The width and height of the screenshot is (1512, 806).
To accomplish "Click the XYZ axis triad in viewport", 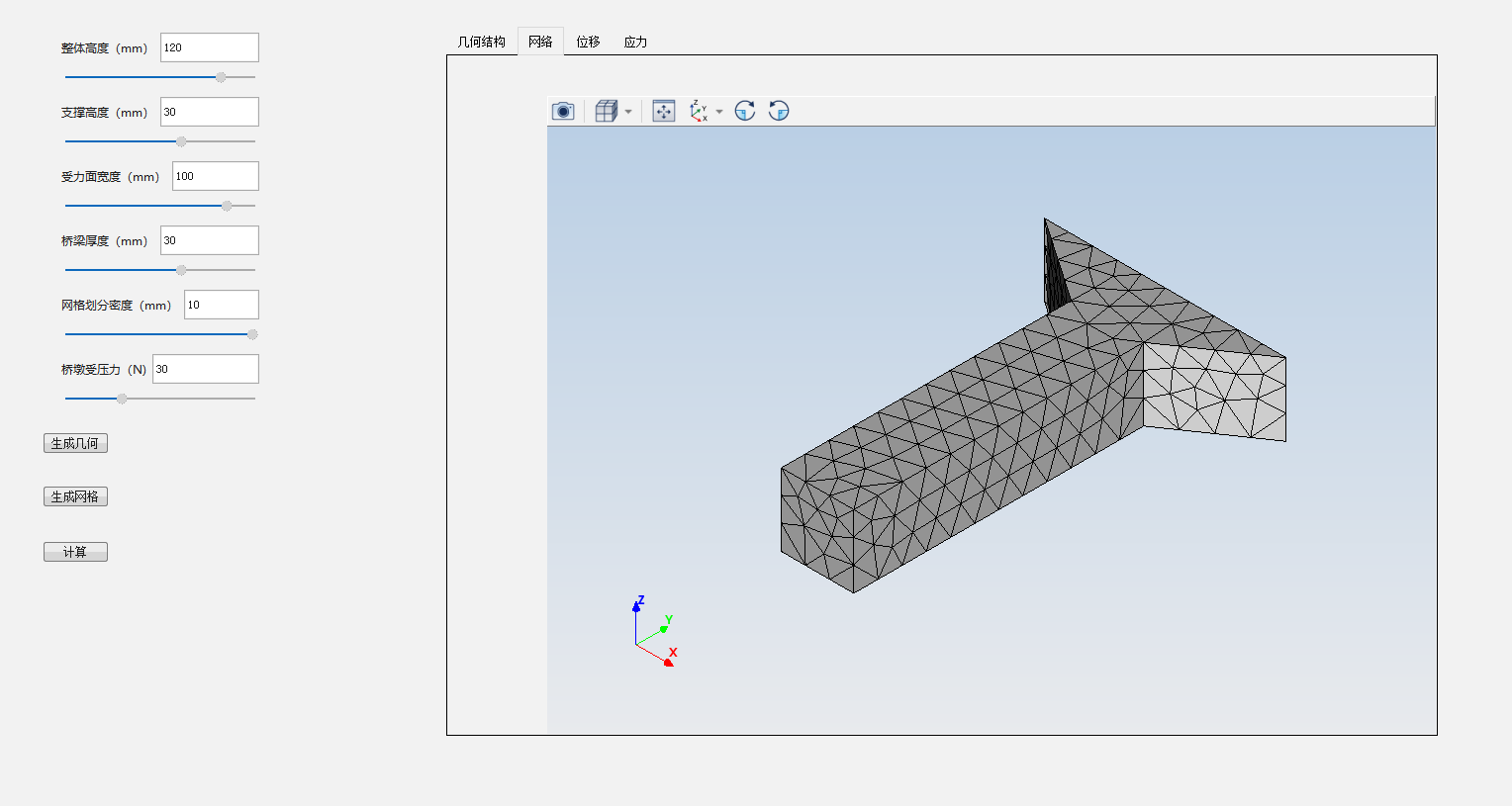I will point(654,631).
